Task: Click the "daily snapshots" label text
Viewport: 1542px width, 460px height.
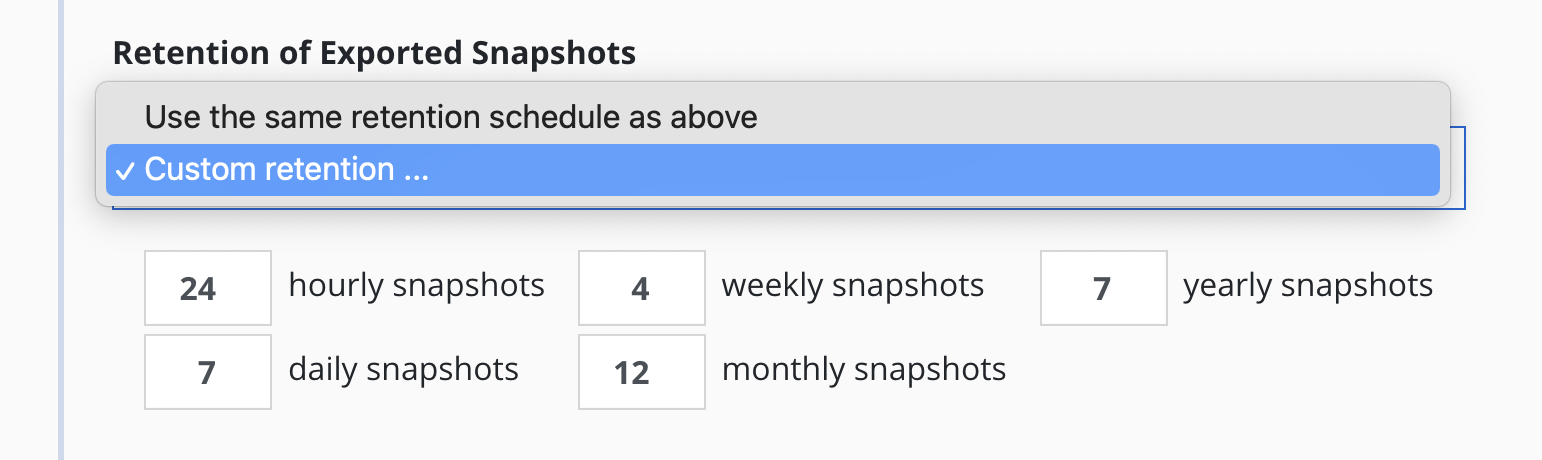Action: pos(403,370)
